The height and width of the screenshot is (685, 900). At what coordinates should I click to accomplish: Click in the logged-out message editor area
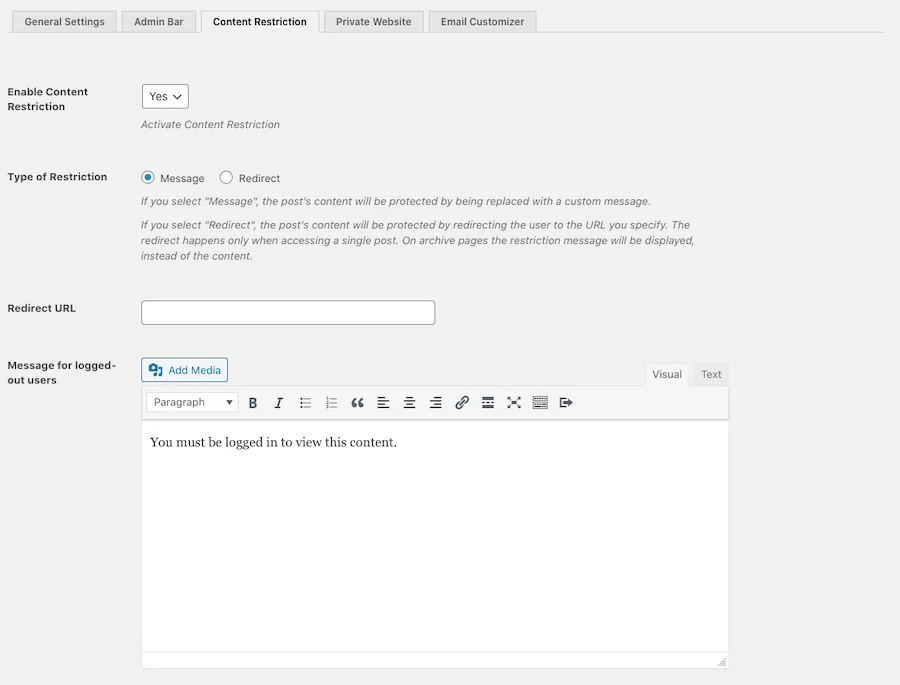click(435, 536)
